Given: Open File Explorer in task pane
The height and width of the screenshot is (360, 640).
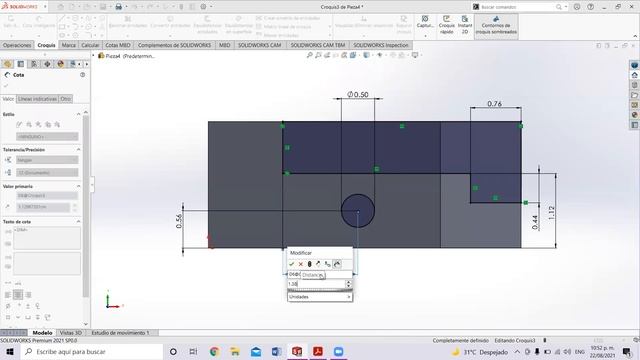Looking at the screenshot, I should [634, 95].
